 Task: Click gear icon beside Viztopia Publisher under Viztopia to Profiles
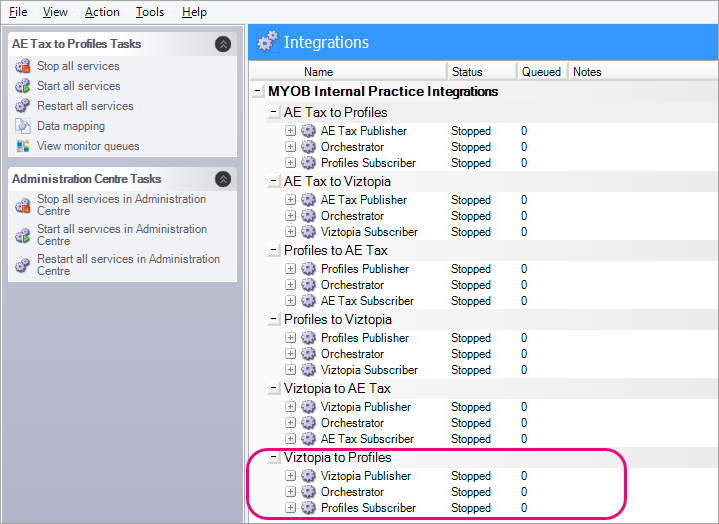(x=308, y=476)
